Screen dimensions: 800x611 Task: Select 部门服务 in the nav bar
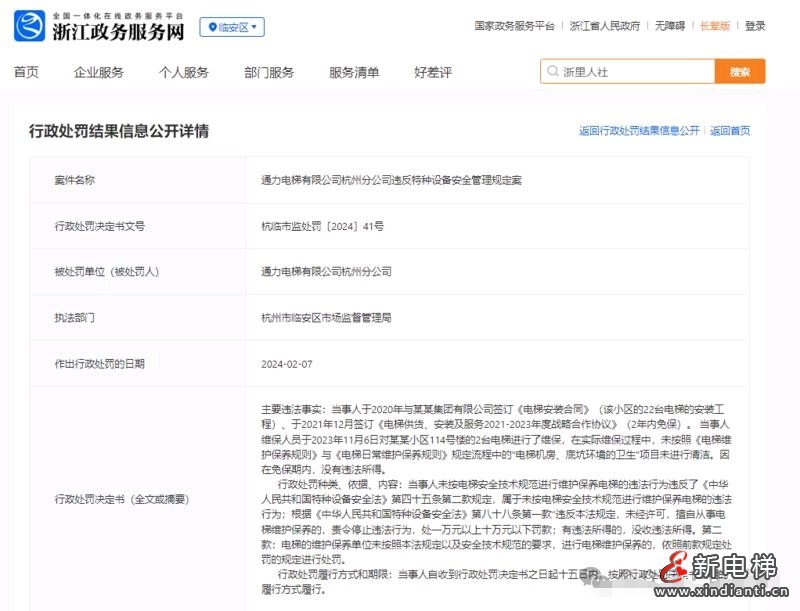point(269,72)
